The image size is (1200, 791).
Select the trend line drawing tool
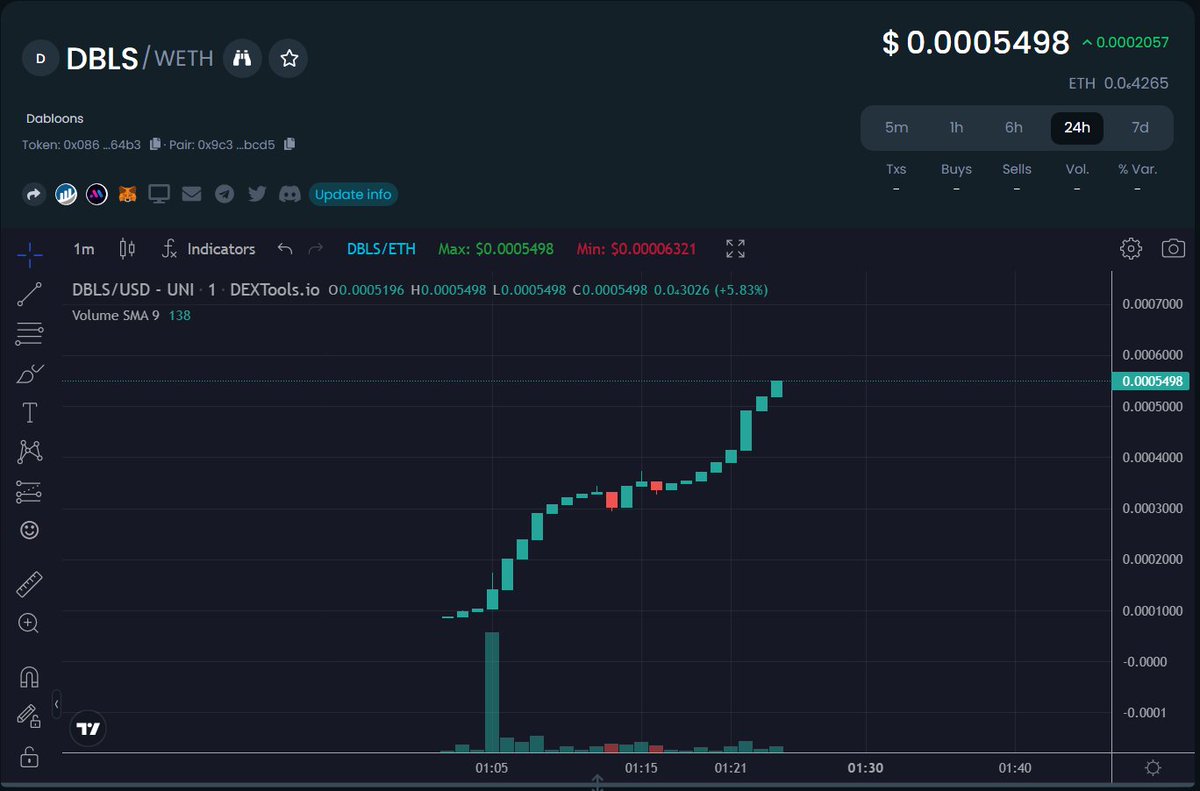(x=30, y=294)
